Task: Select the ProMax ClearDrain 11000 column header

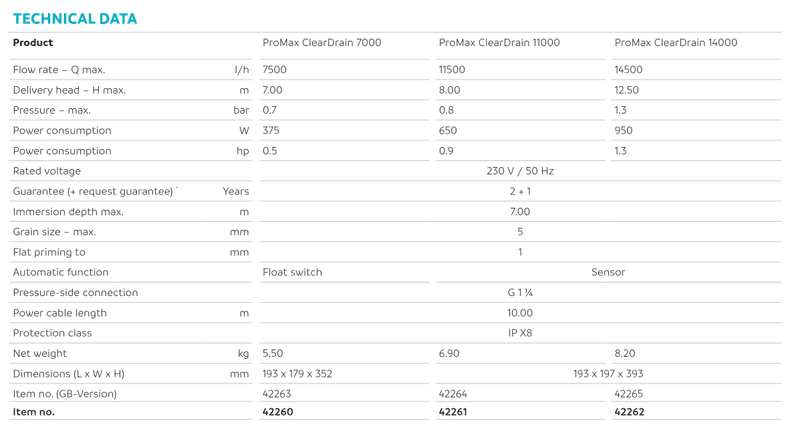Action: click(x=499, y=43)
